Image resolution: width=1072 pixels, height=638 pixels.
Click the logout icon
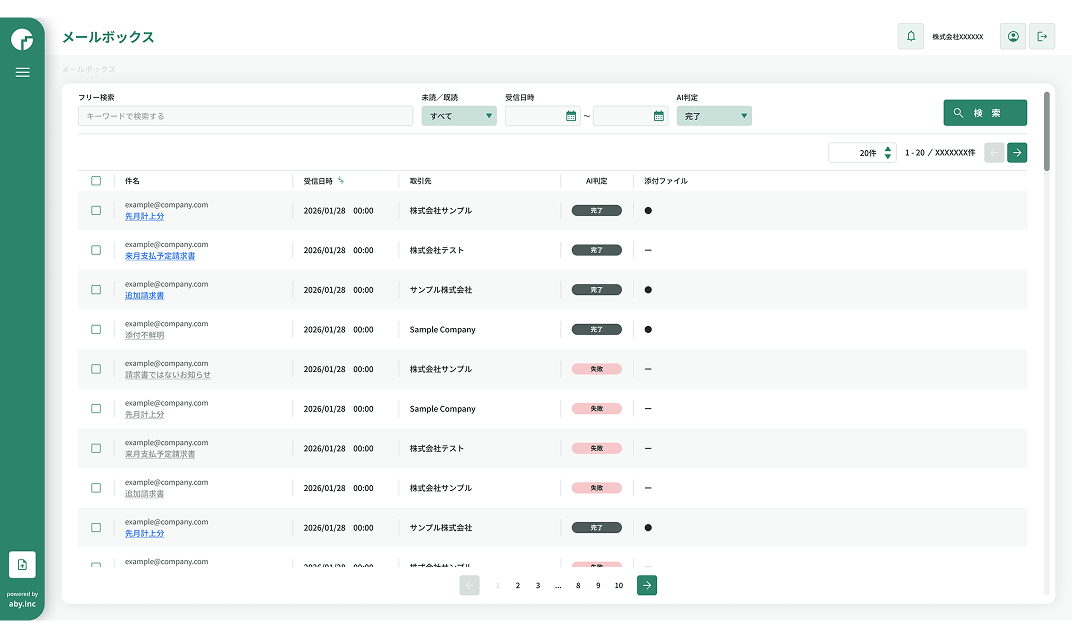1042,36
